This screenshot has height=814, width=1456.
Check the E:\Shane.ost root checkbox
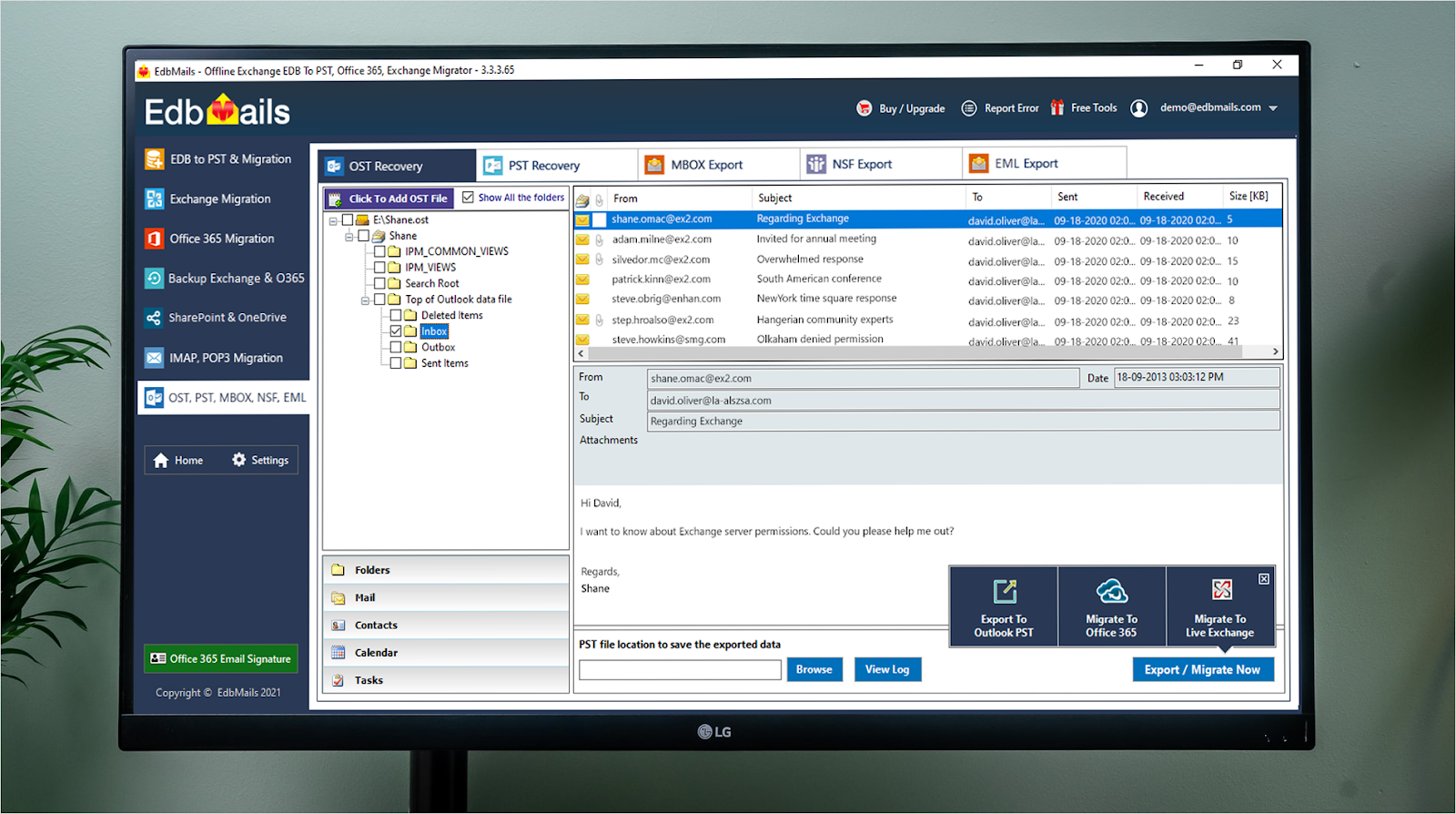point(348,219)
